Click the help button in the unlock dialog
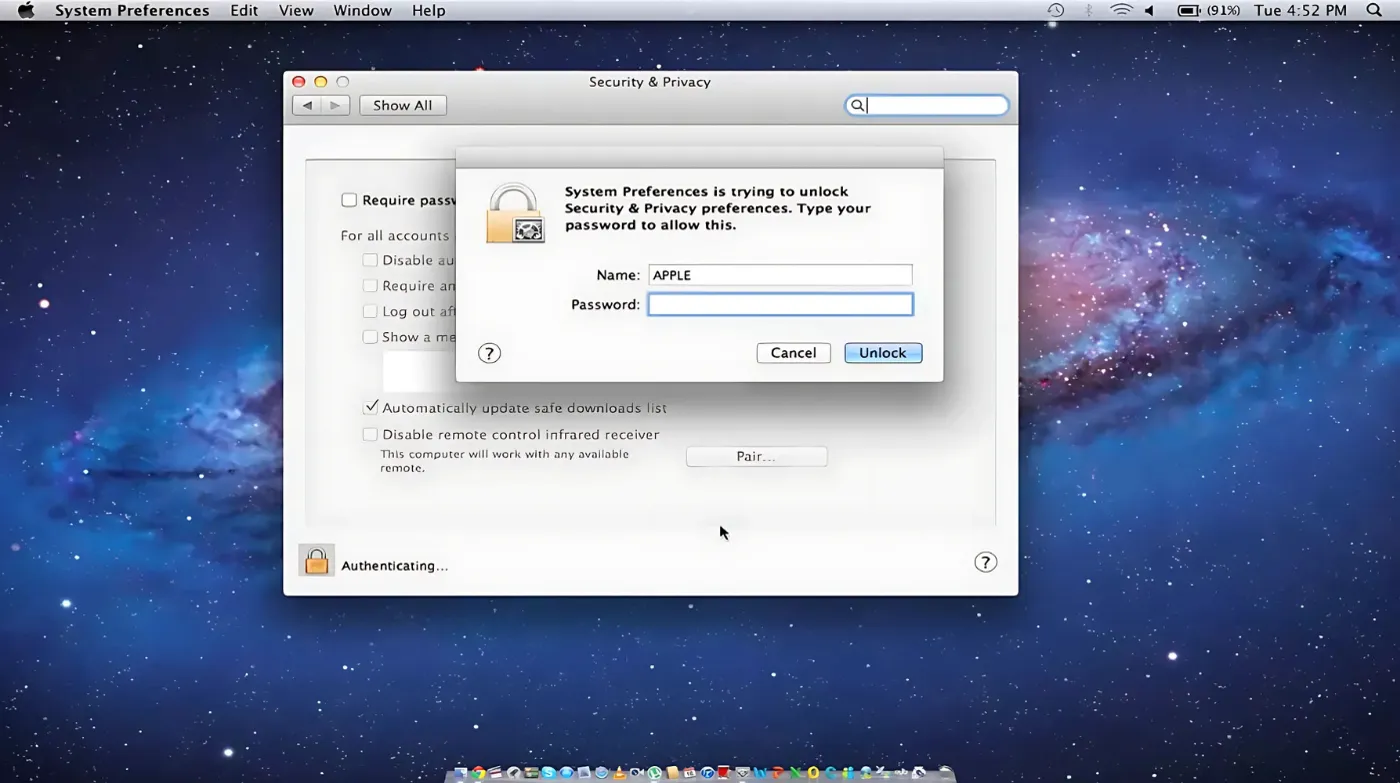1400x784 pixels. (489, 353)
